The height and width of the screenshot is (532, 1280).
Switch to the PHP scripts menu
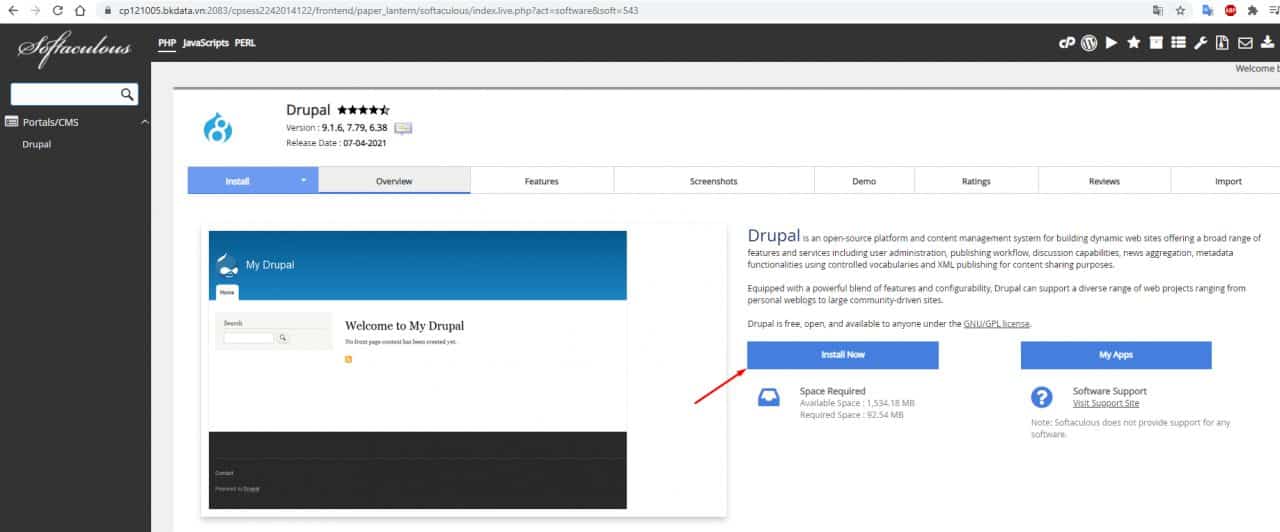(167, 43)
